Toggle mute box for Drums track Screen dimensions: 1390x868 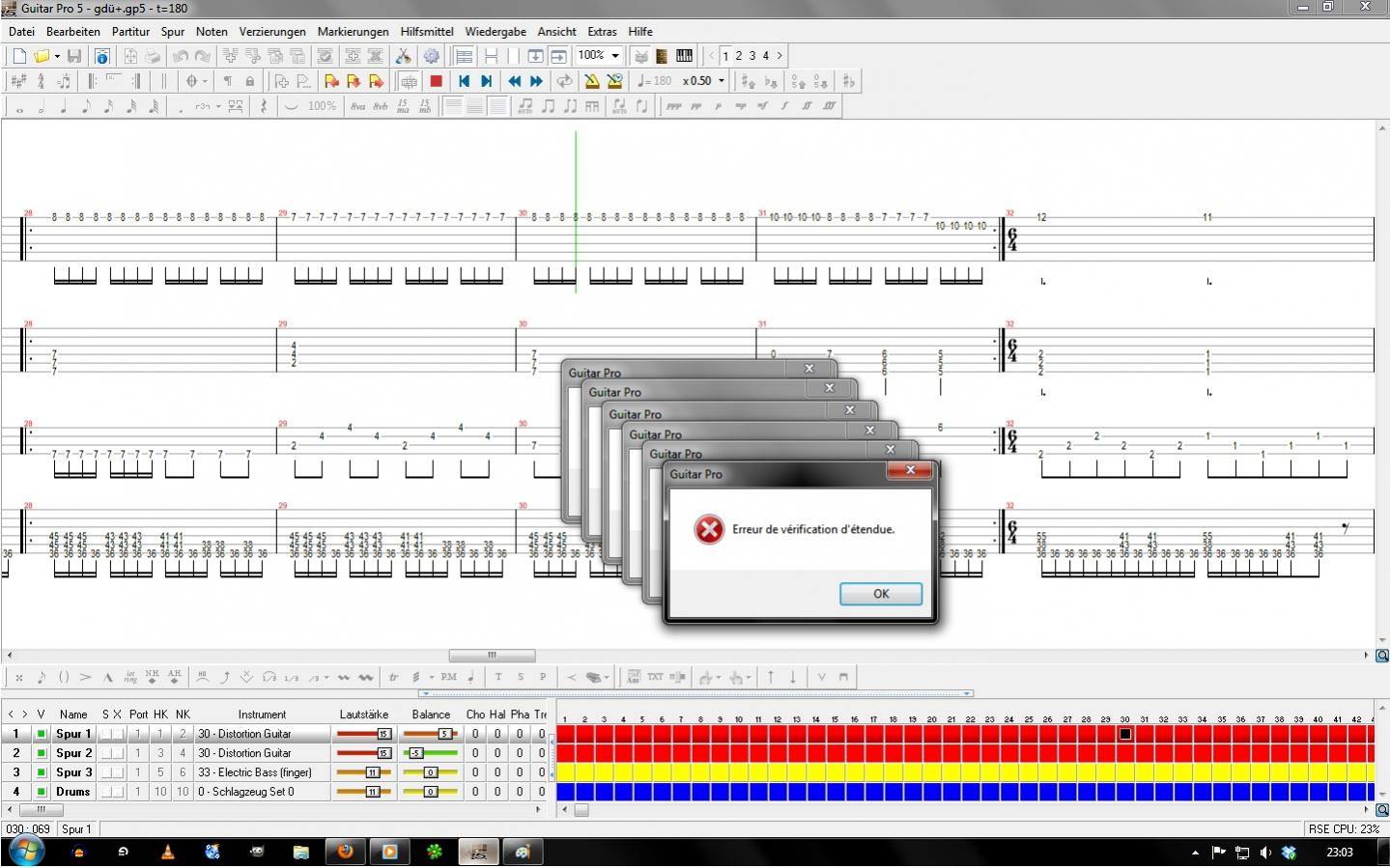click(x=118, y=792)
